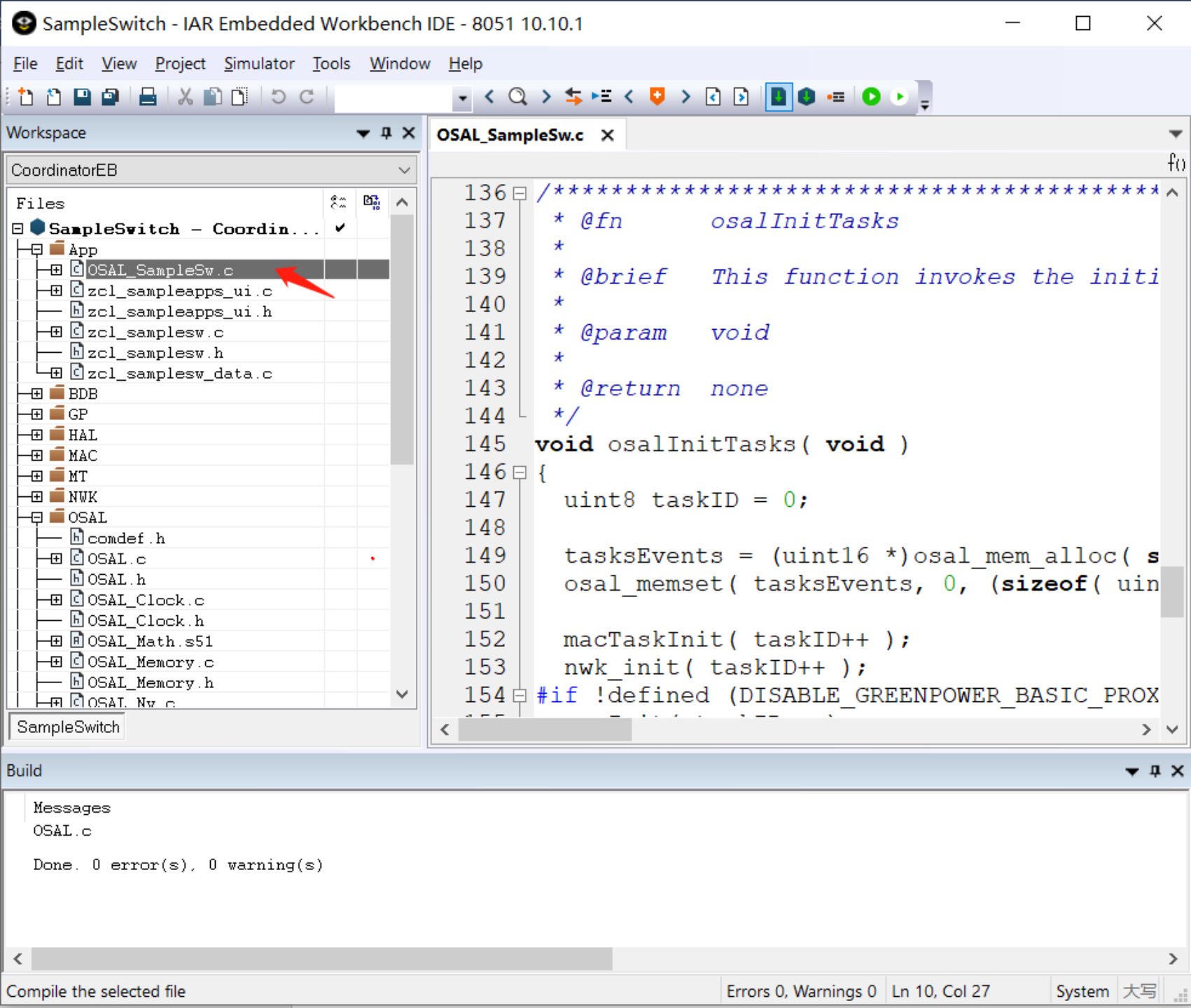Collapse the OSAL folder node
1191x1008 pixels.
(36, 517)
